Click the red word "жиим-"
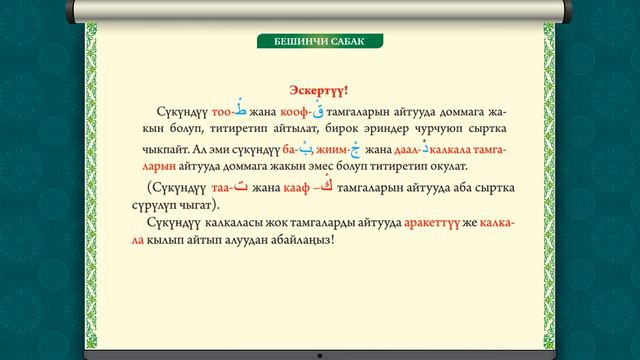 click(x=333, y=150)
